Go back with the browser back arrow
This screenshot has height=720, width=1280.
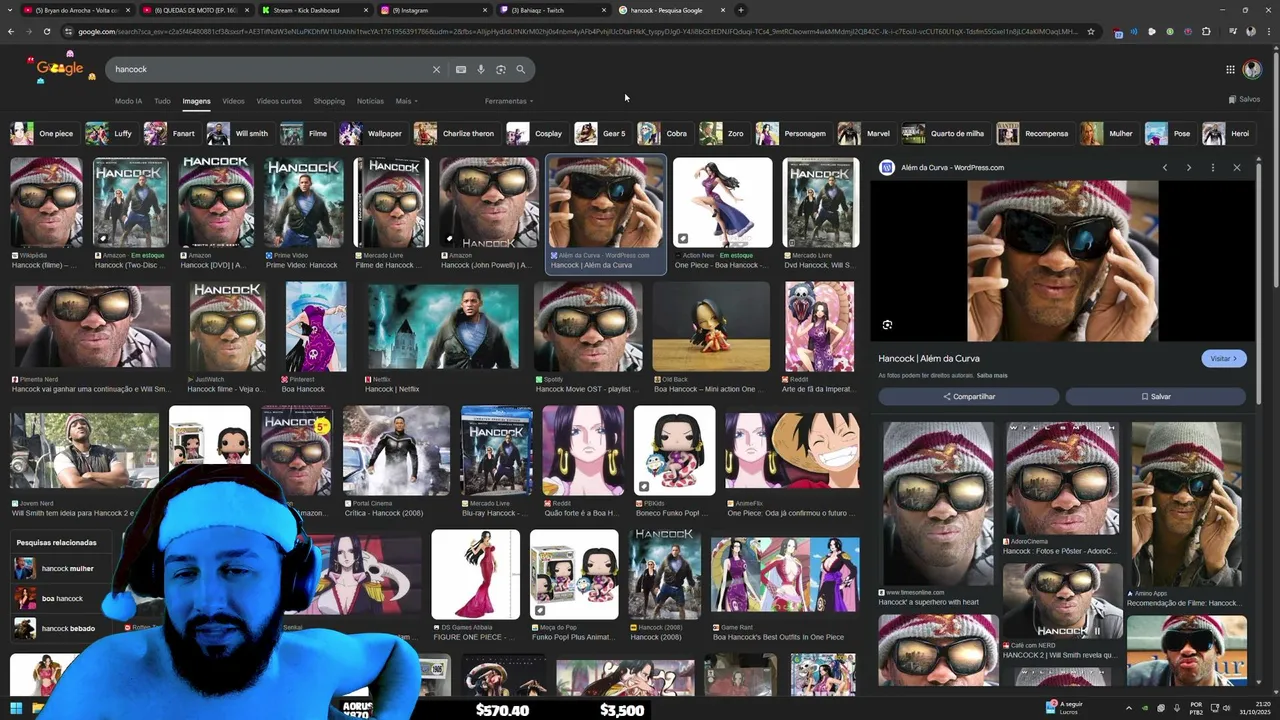pyautogui.click(x=11, y=32)
